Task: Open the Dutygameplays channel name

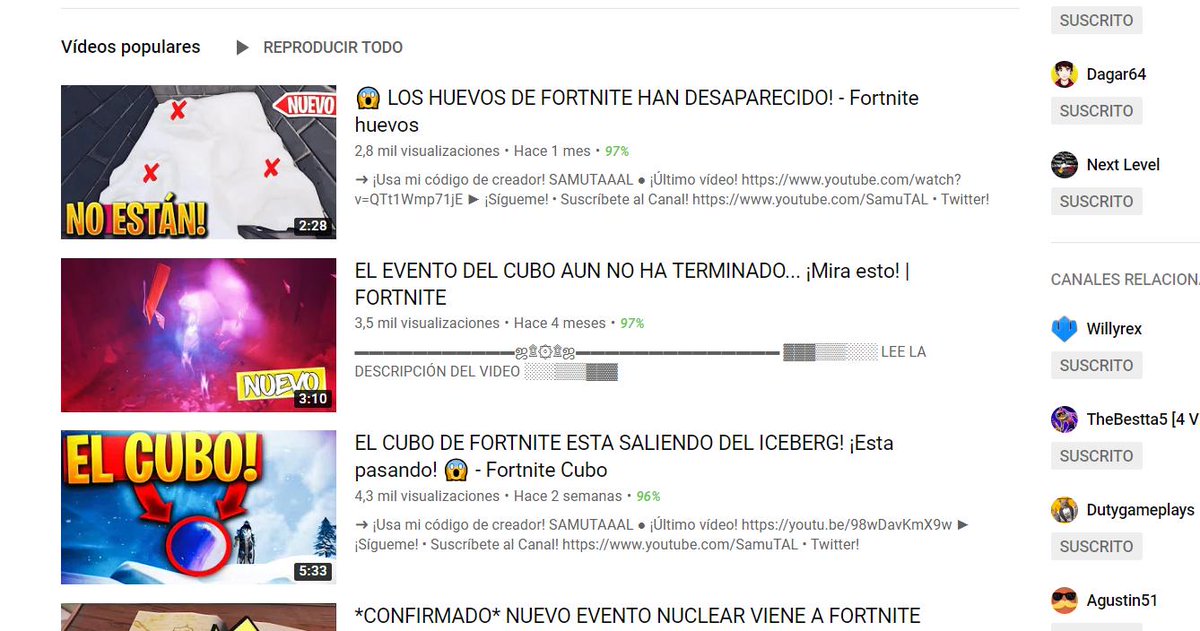Action: click(x=1140, y=510)
